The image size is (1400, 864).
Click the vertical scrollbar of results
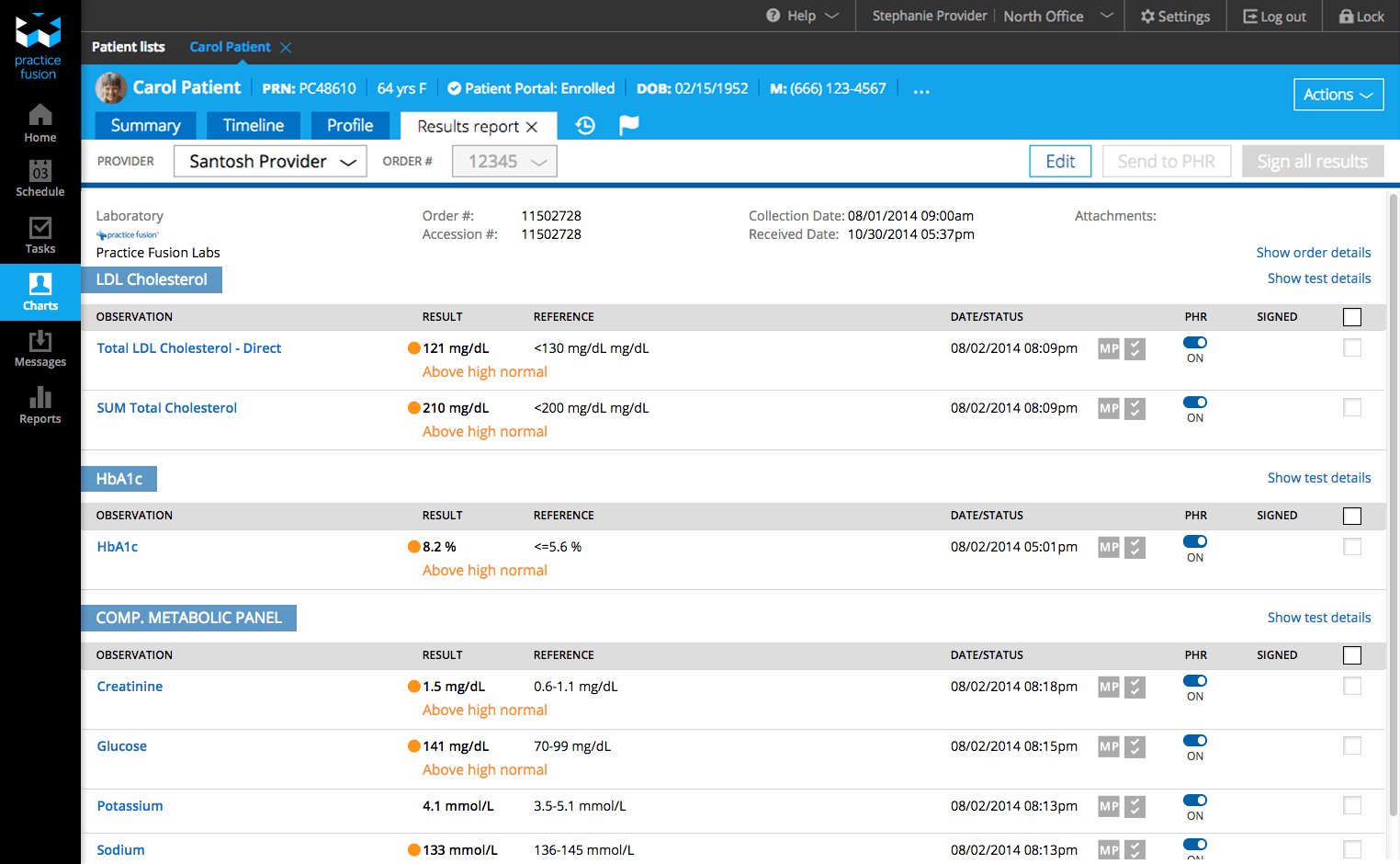tap(1394, 506)
